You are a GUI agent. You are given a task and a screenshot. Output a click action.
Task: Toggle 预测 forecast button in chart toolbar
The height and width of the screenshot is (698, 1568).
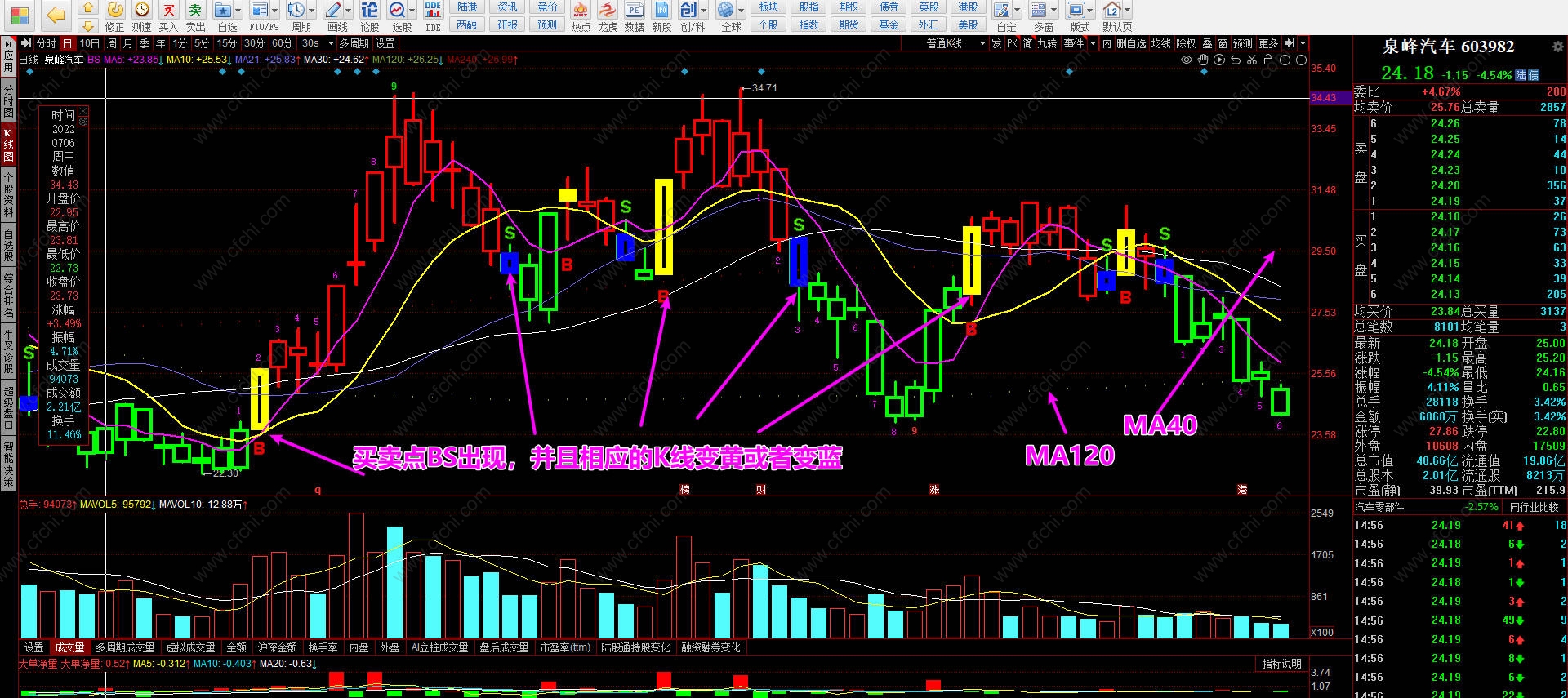1242,43
